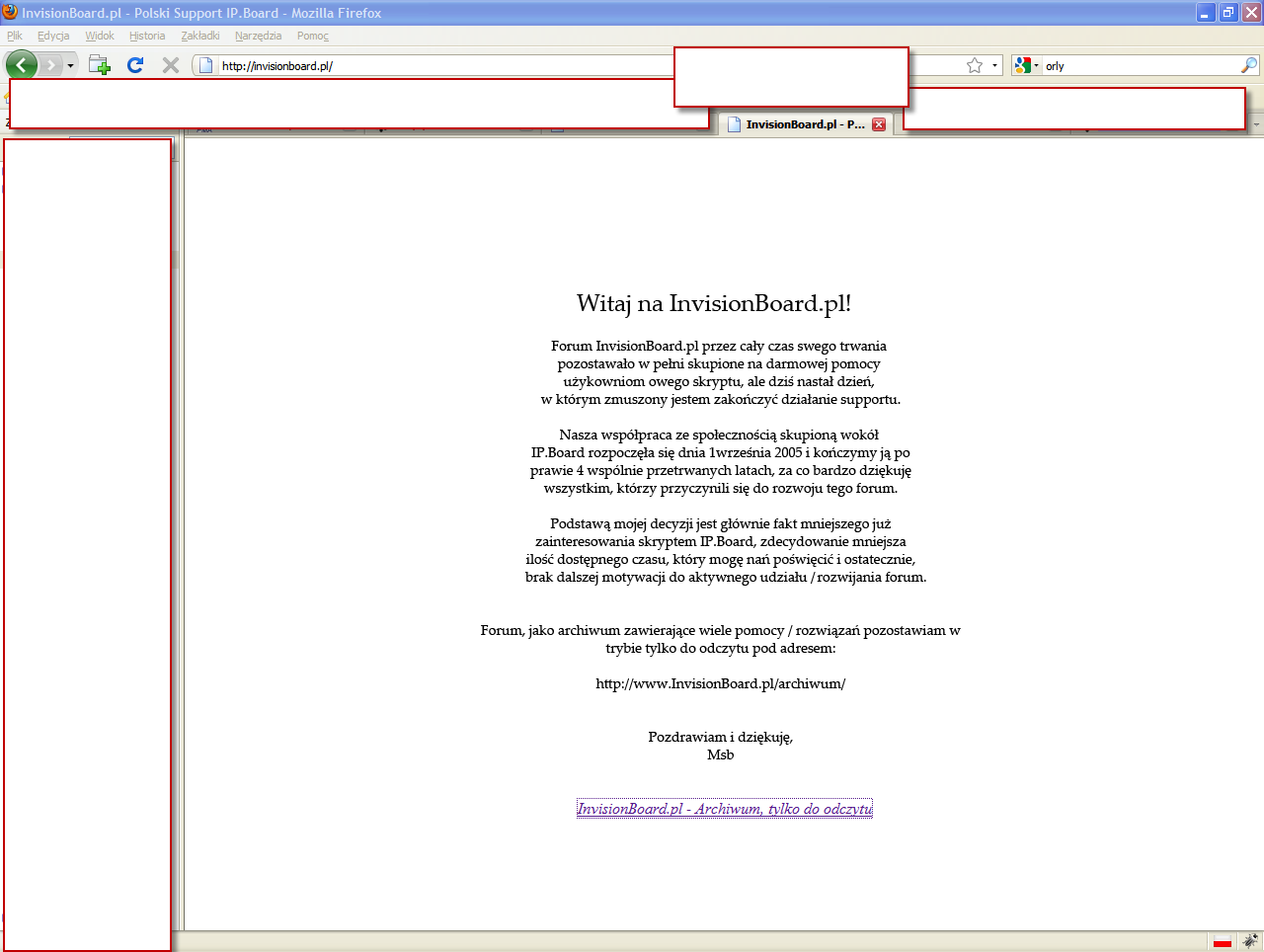Viewport: 1264px width, 952px height.
Task: Stop loading with the X toolbar icon
Action: pos(171,65)
